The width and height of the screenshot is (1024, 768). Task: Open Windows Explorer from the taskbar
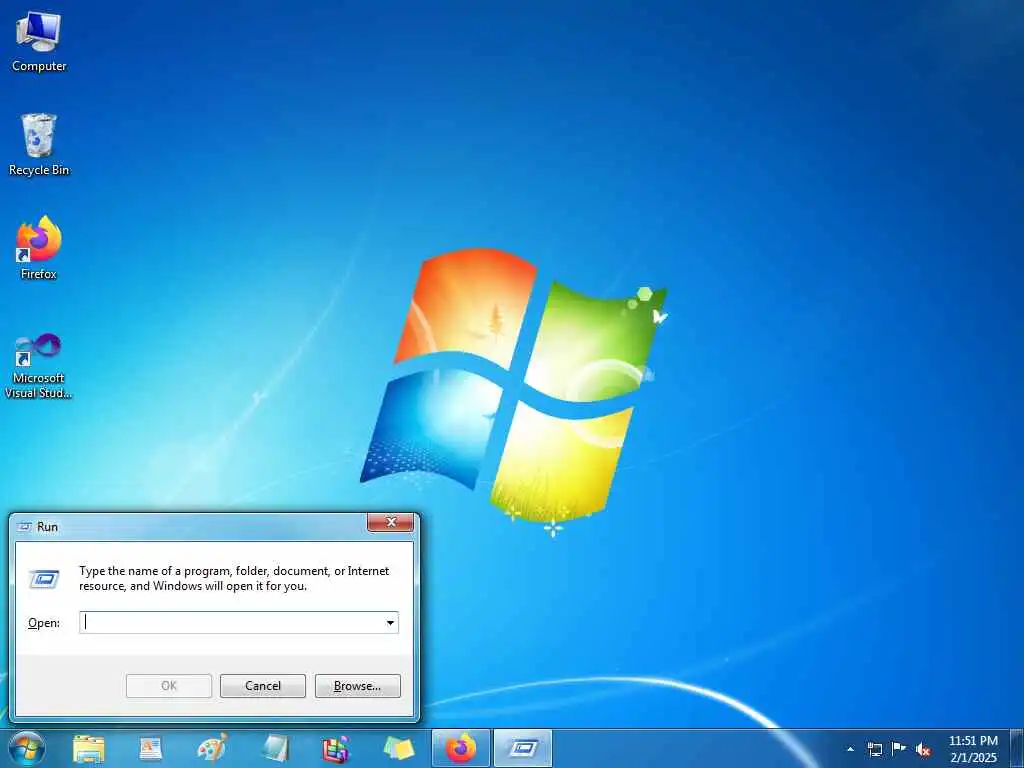[x=89, y=749]
